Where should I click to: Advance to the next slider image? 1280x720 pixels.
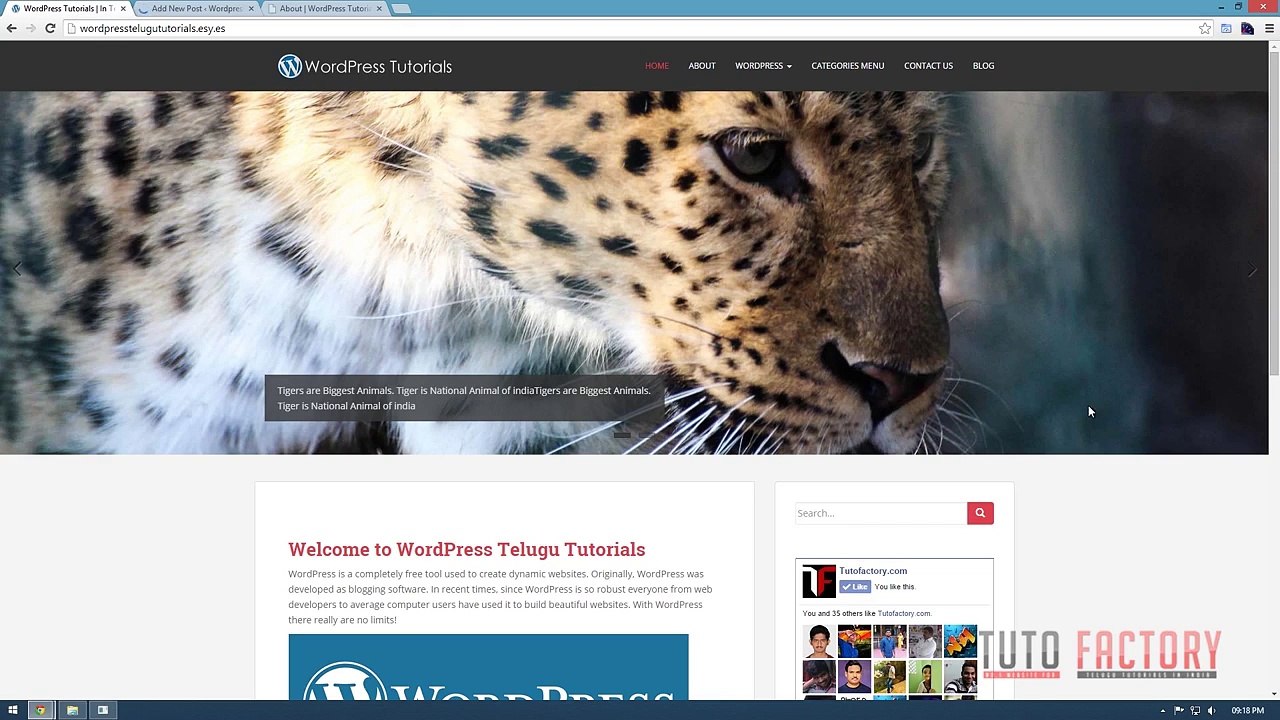(x=1252, y=269)
